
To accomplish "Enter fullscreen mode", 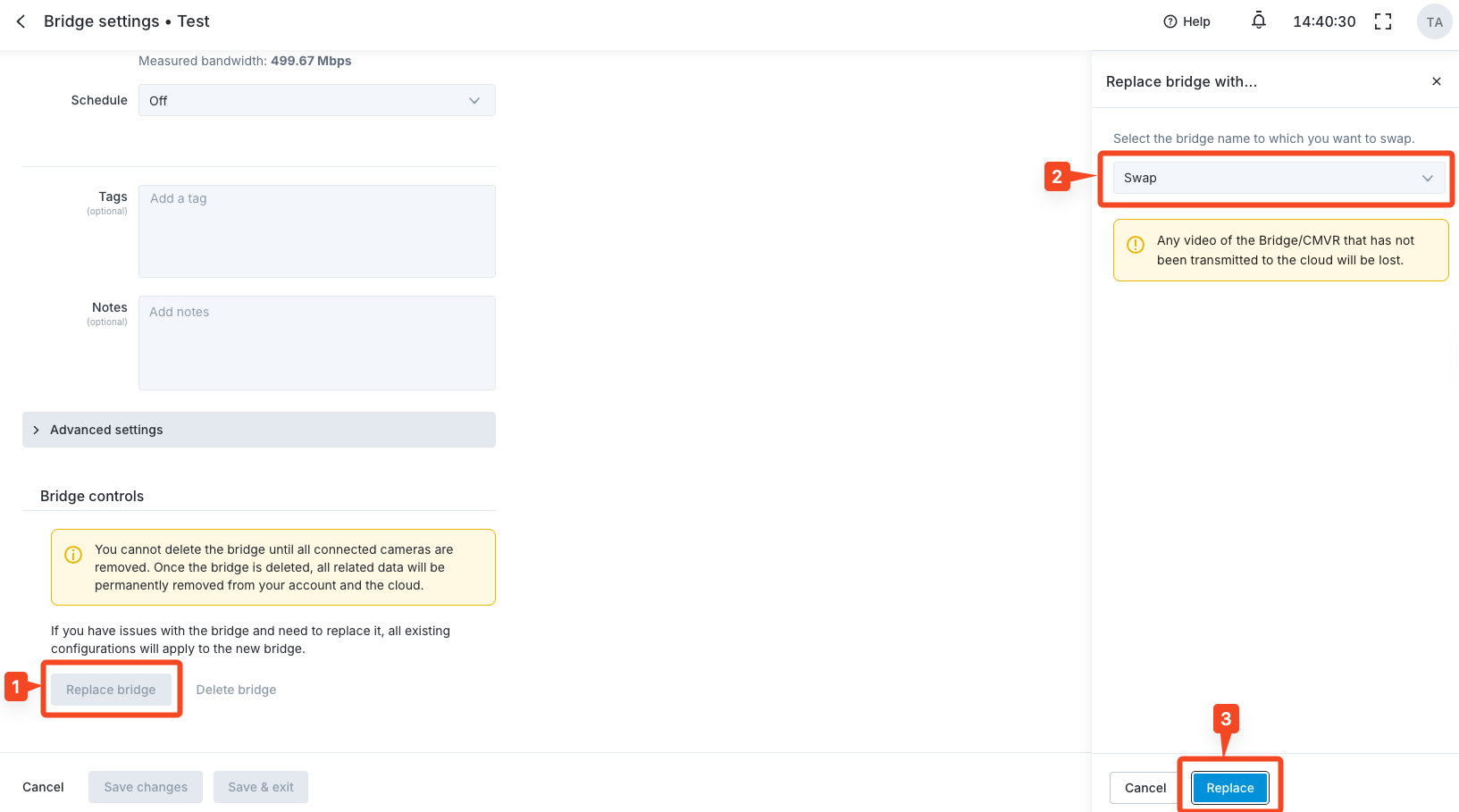I will (1382, 21).
